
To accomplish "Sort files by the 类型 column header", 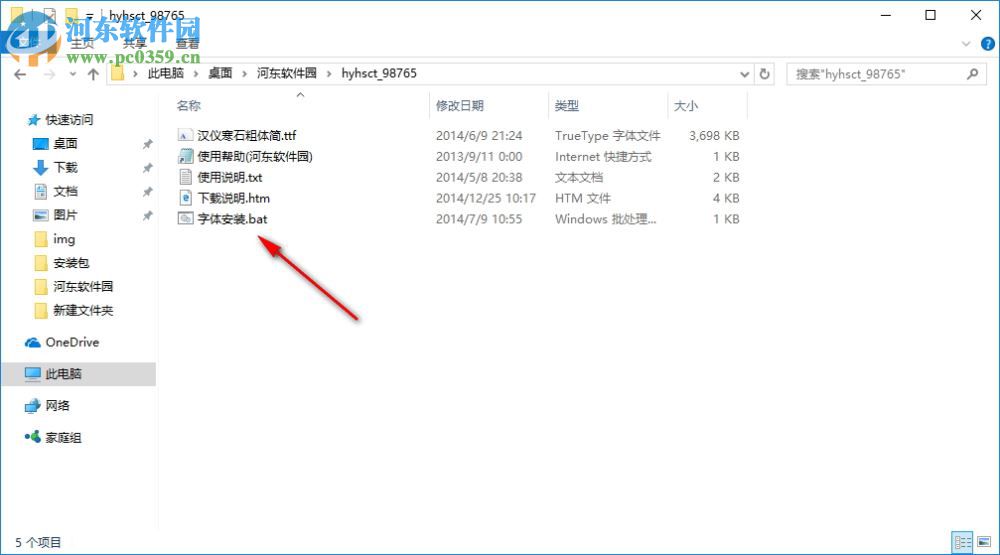I will [x=567, y=106].
